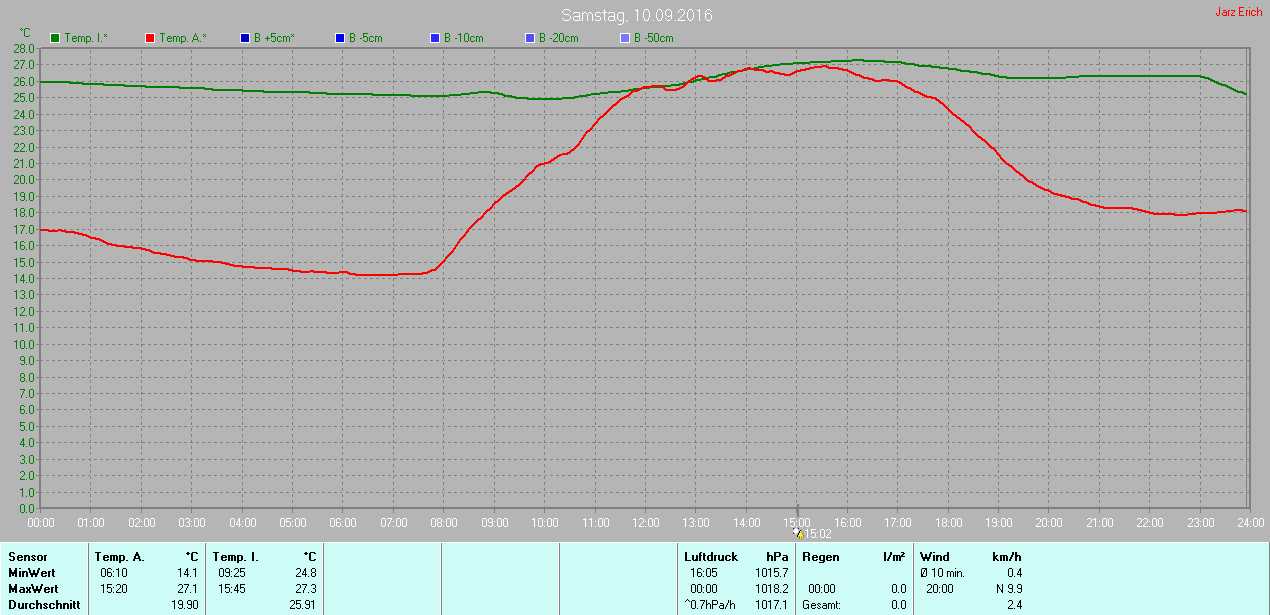The width and height of the screenshot is (1270, 615).
Task: Click the °C axis unit label
Action: (x=25, y=32)
